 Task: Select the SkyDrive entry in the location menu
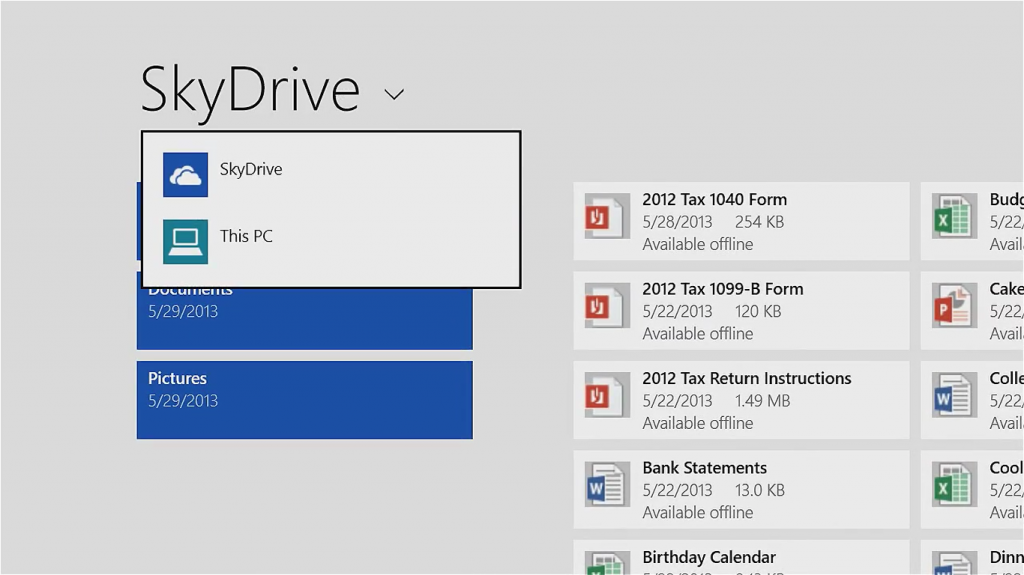click(251, 170)
